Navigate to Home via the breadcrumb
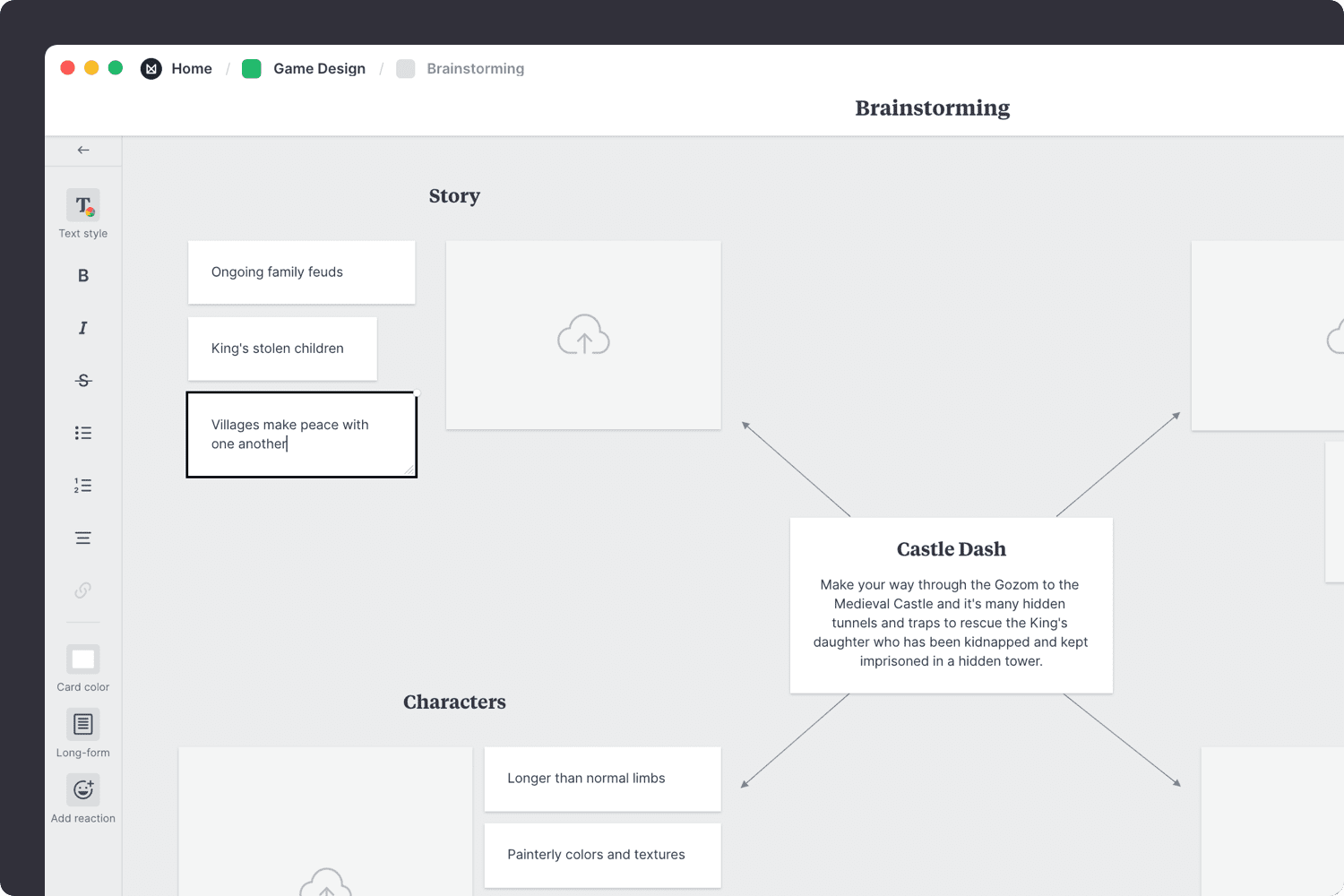The width and height of the screenshot is (1344, 896). 192,68
